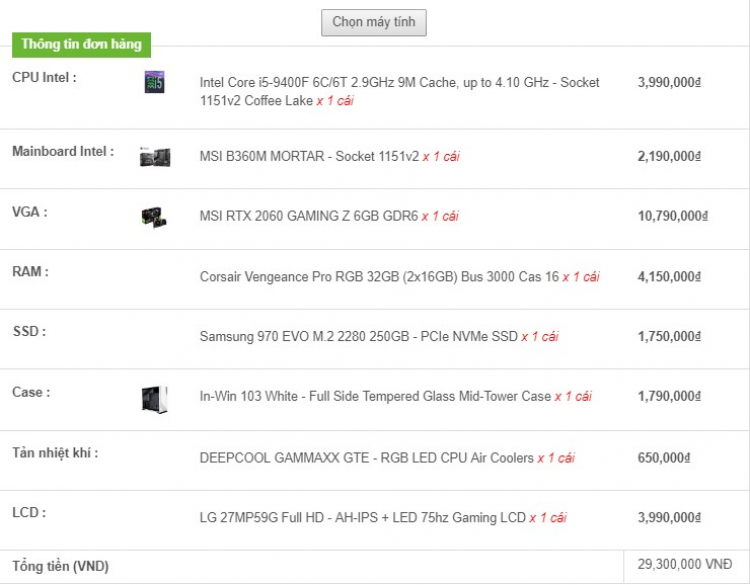
Task: Click the In-Win 103 White case thumbnail
Action: pos(154,399)
